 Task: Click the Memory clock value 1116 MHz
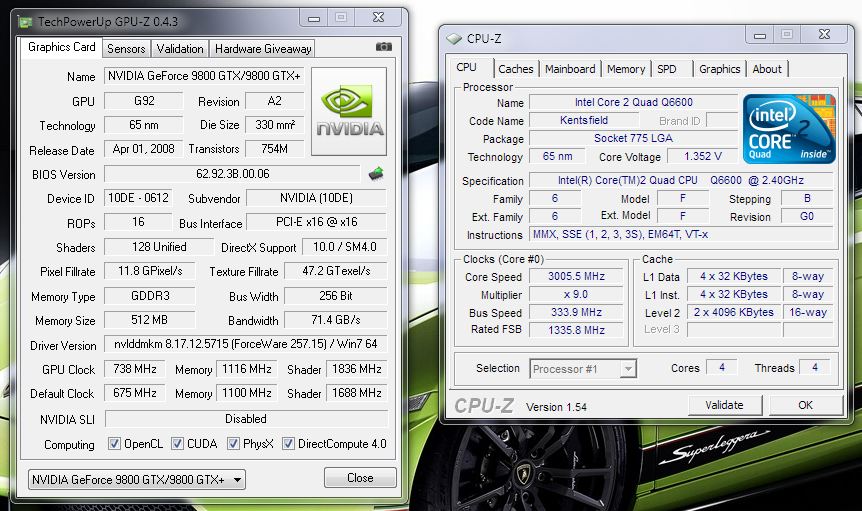pos(247,369)
